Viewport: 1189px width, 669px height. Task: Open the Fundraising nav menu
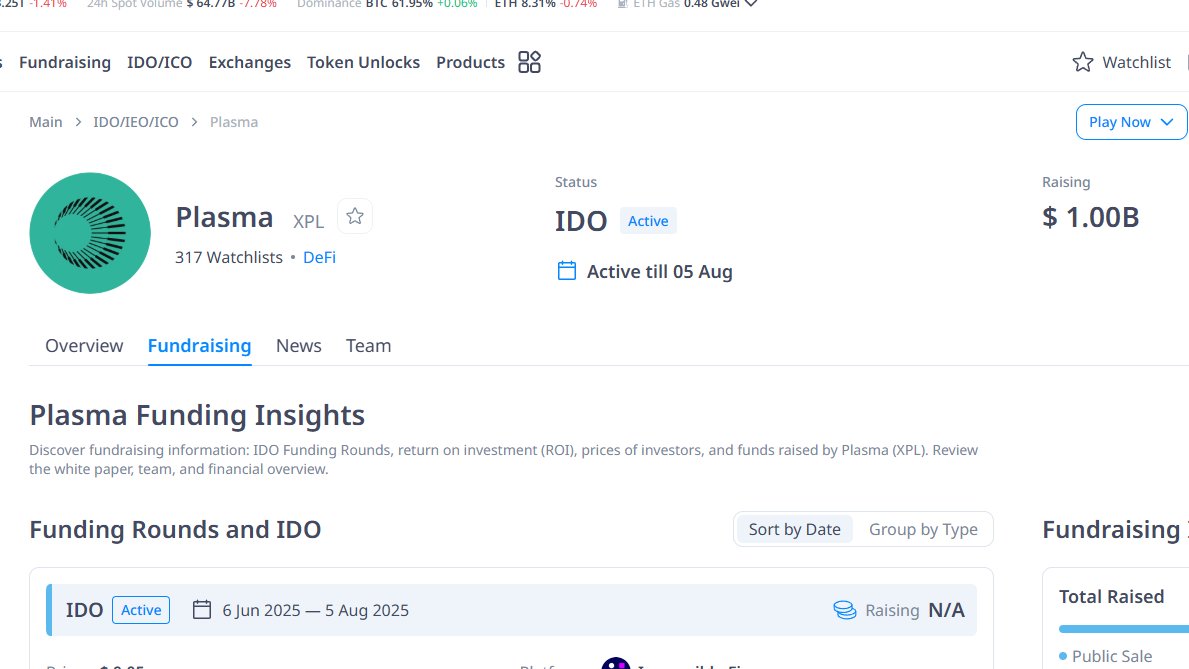coord(65,62)
